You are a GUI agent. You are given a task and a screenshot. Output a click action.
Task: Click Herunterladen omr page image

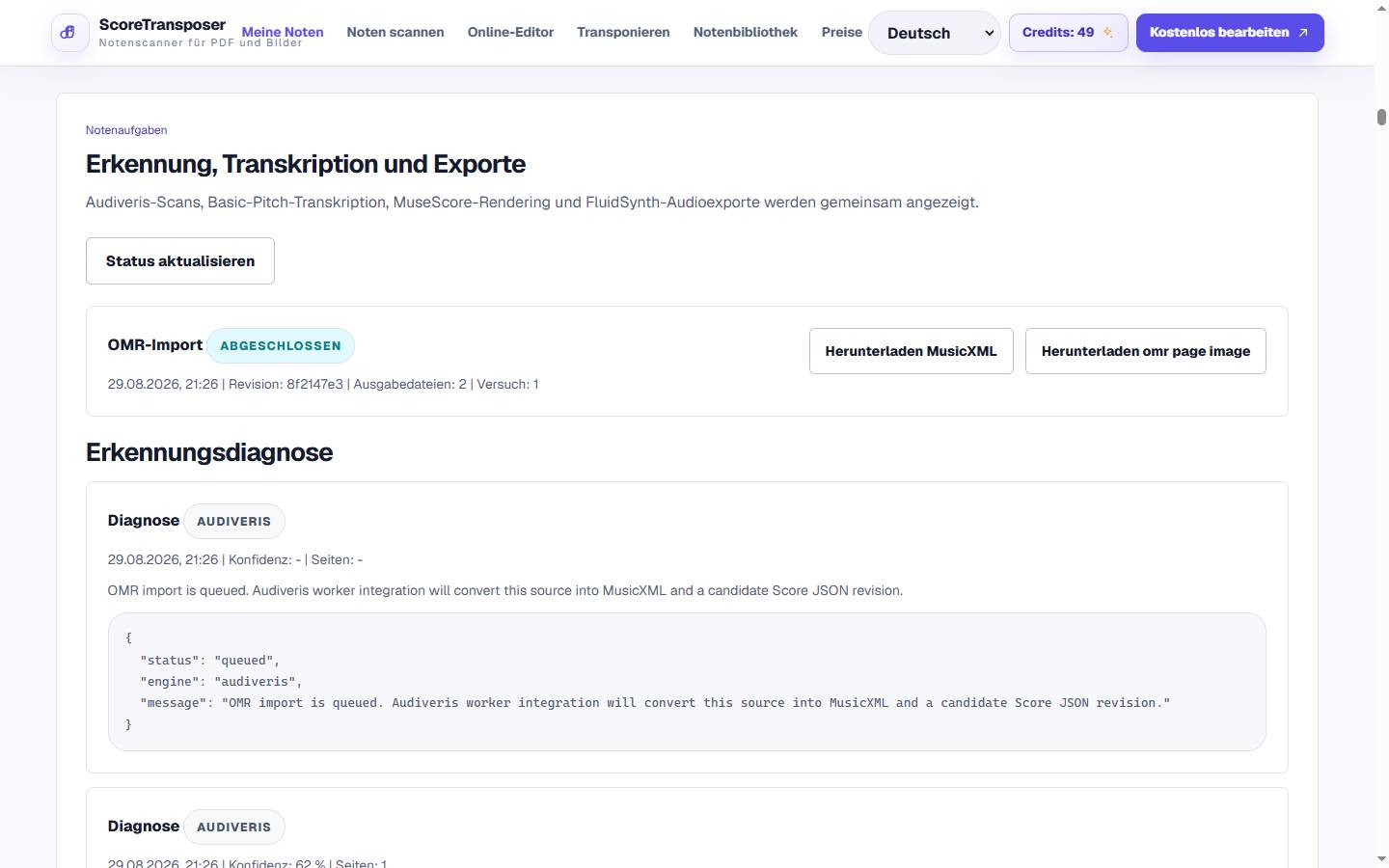(1146, 351)
